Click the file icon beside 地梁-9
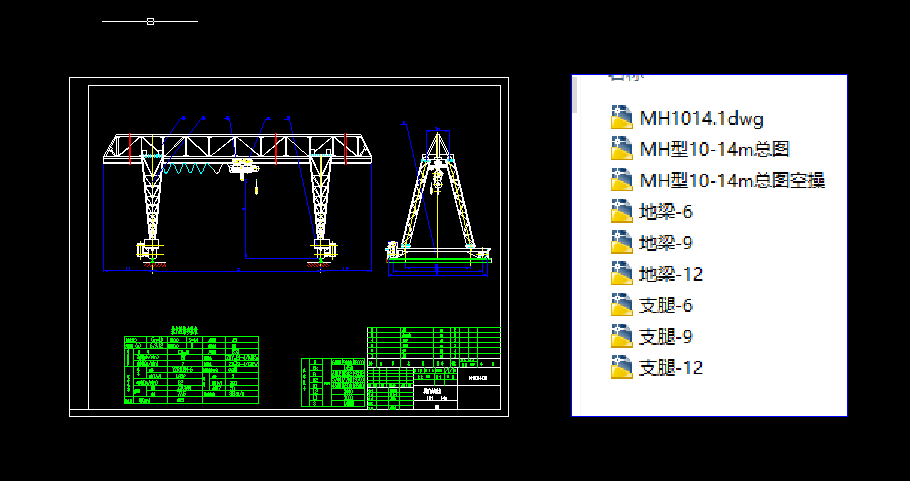This screenshot has height=481, width=910. (x=622, y=243)
